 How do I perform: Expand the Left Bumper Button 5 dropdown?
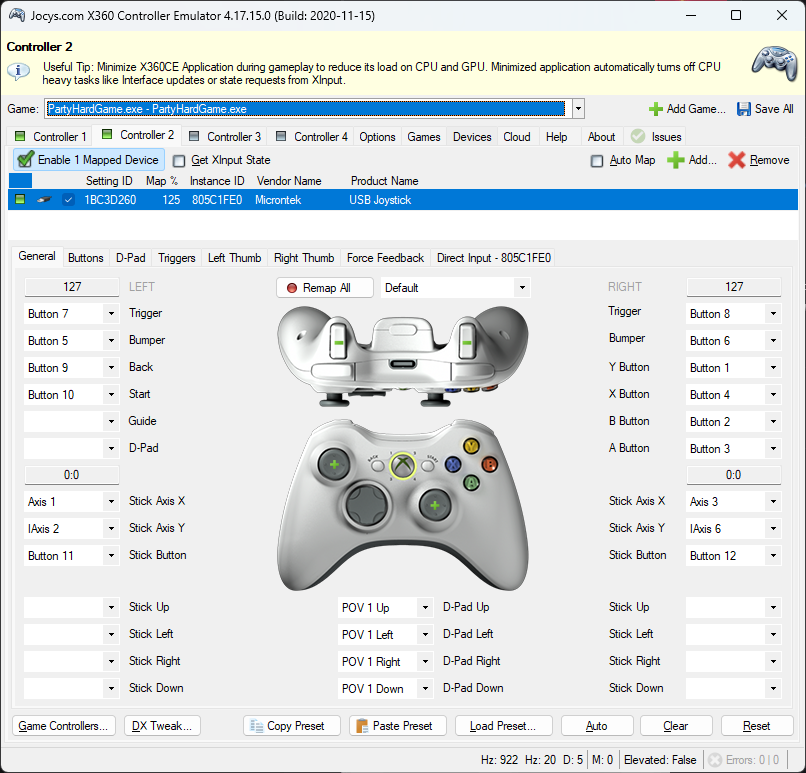[111, 341]
